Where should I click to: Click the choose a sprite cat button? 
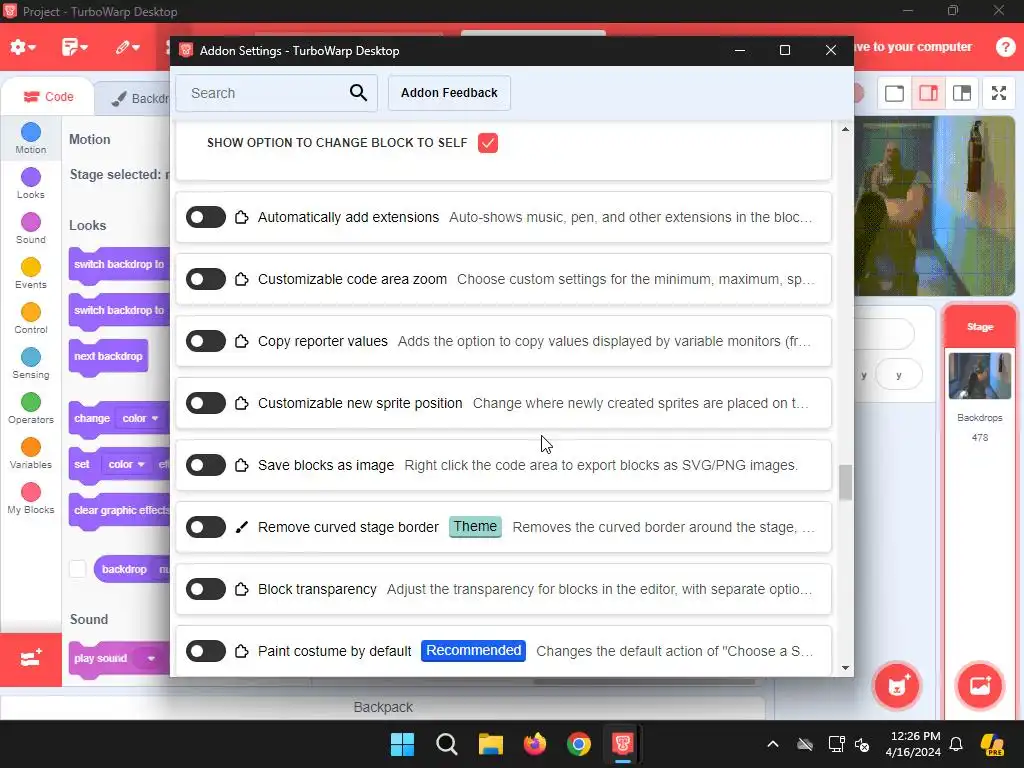coord(897,686)
